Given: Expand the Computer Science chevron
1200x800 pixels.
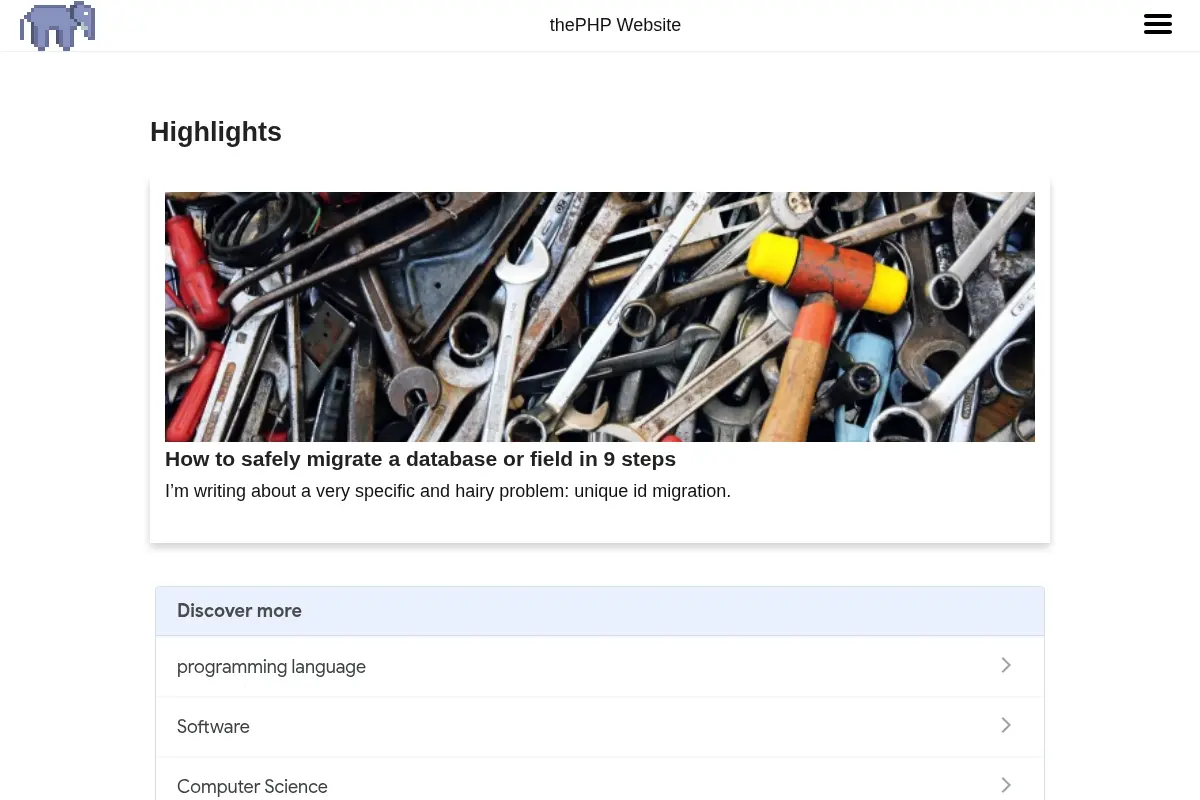Looking at the screenshot, I should pos(1006,785).
